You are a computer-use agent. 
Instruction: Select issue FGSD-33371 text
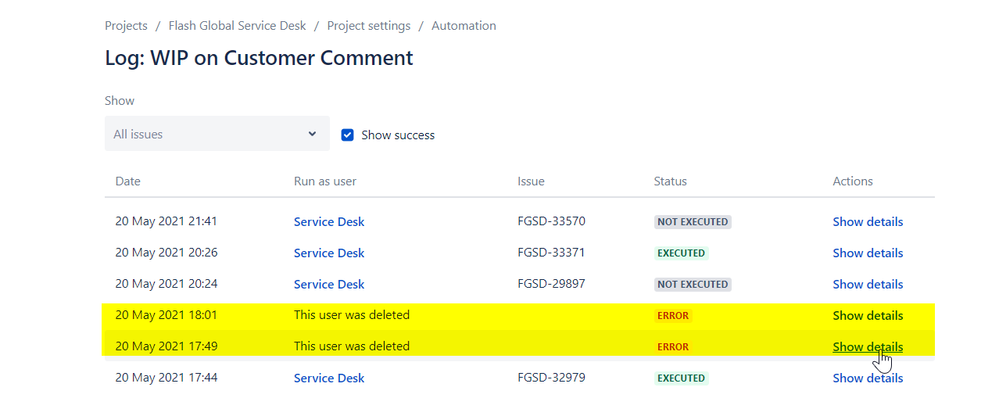click(x=551, y=253)
